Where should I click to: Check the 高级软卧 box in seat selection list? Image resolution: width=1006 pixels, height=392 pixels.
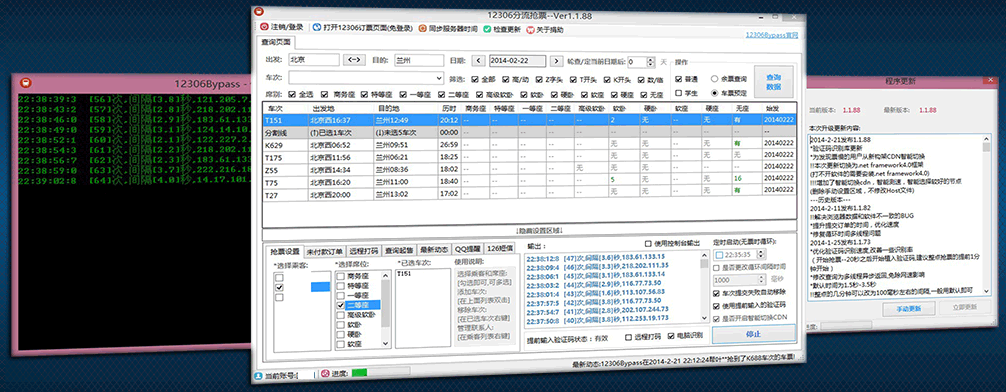(x=341, y=316)
